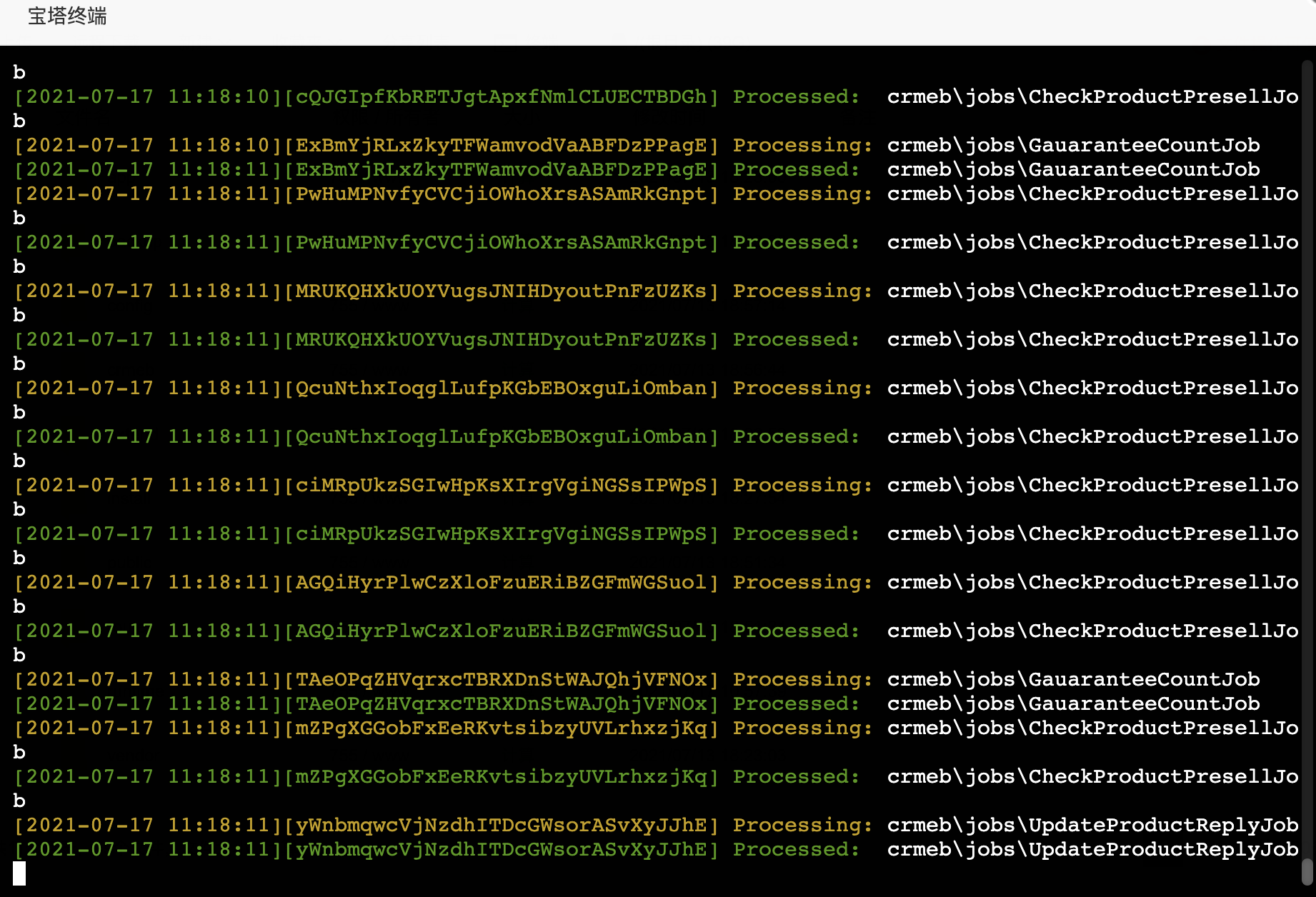Click GauaranteeCountJob on TAeOPqZHVqrx Processed line
This screenshot has height=897, width=1316.
point(1144,704)
